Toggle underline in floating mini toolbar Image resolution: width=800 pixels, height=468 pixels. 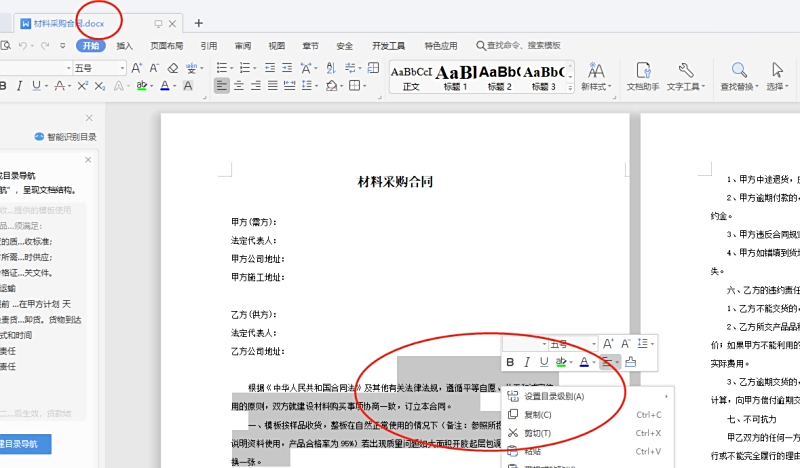pos(544,362)
